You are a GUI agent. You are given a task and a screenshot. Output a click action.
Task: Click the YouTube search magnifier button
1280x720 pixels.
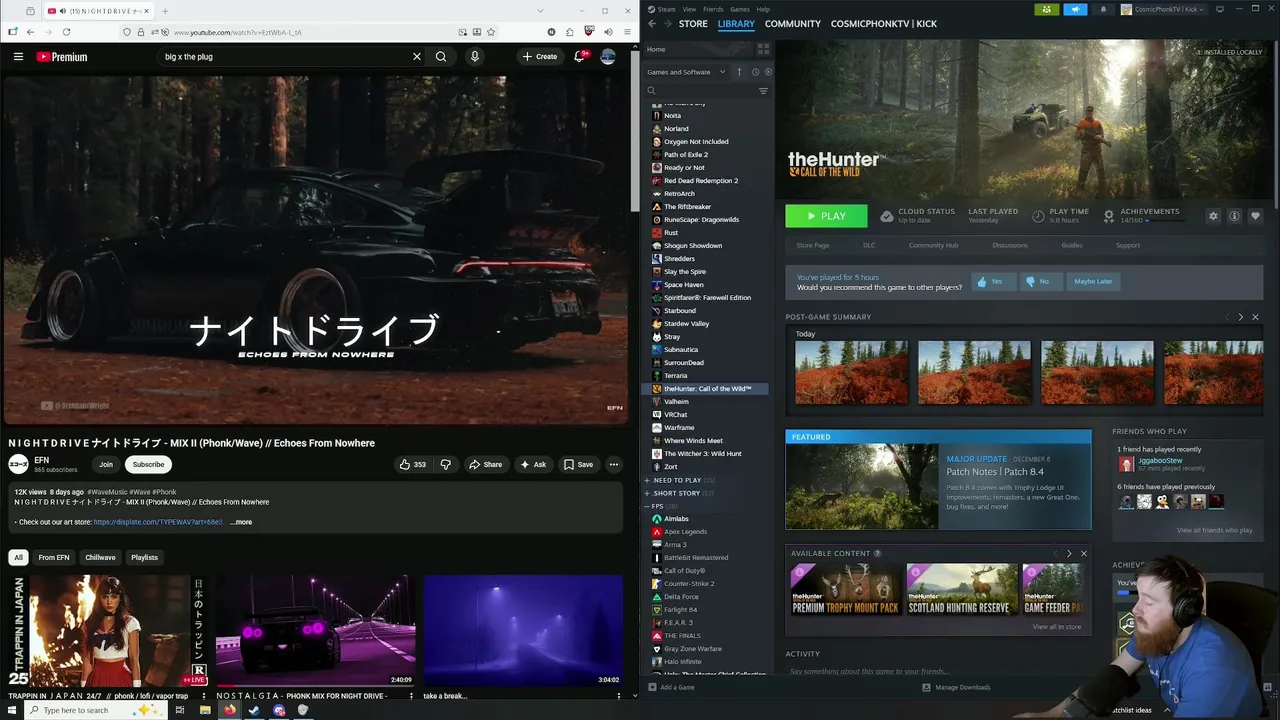coord(441,57)
